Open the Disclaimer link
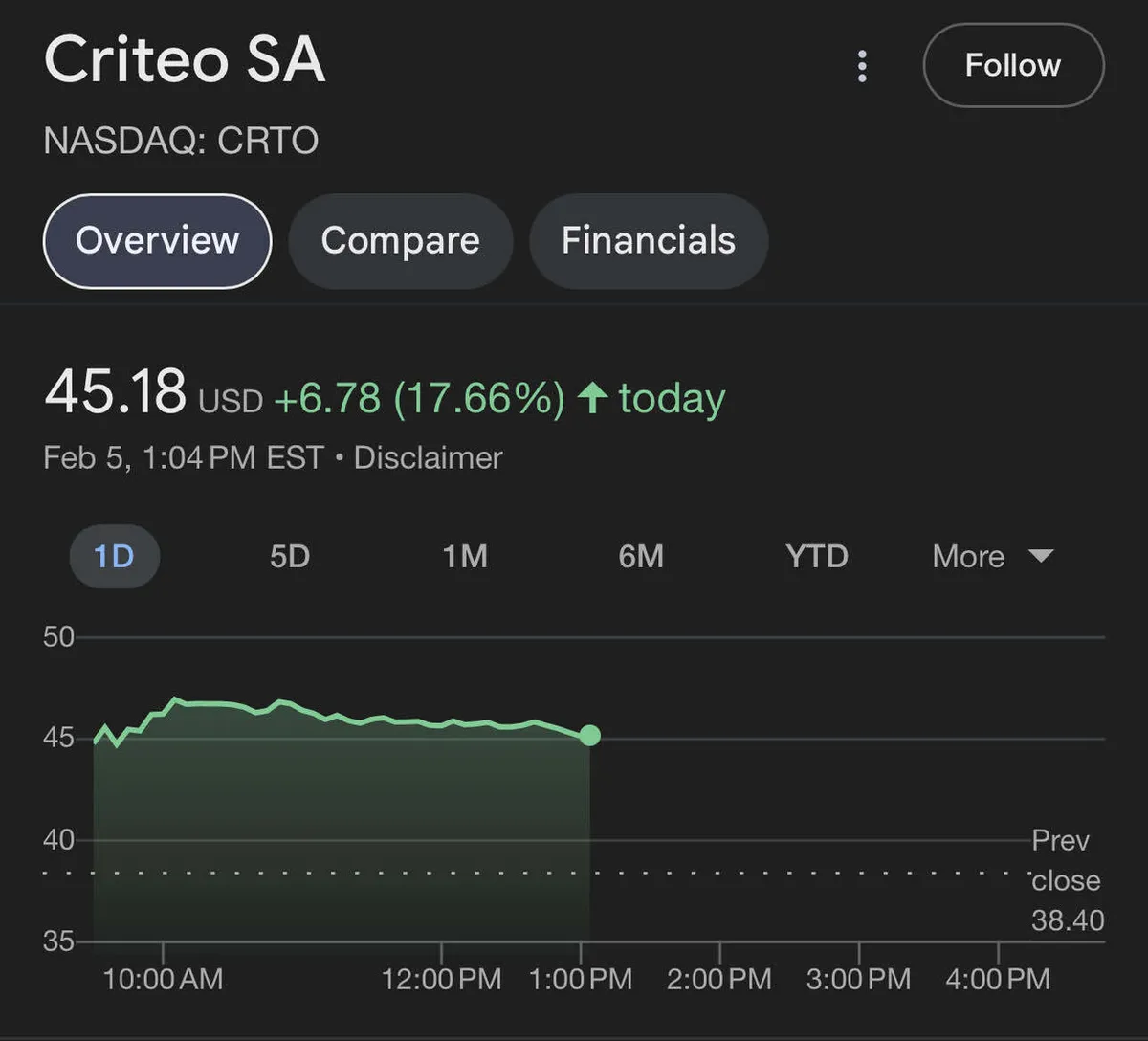The image size is (1148, 1041). [x=428, y=457]
